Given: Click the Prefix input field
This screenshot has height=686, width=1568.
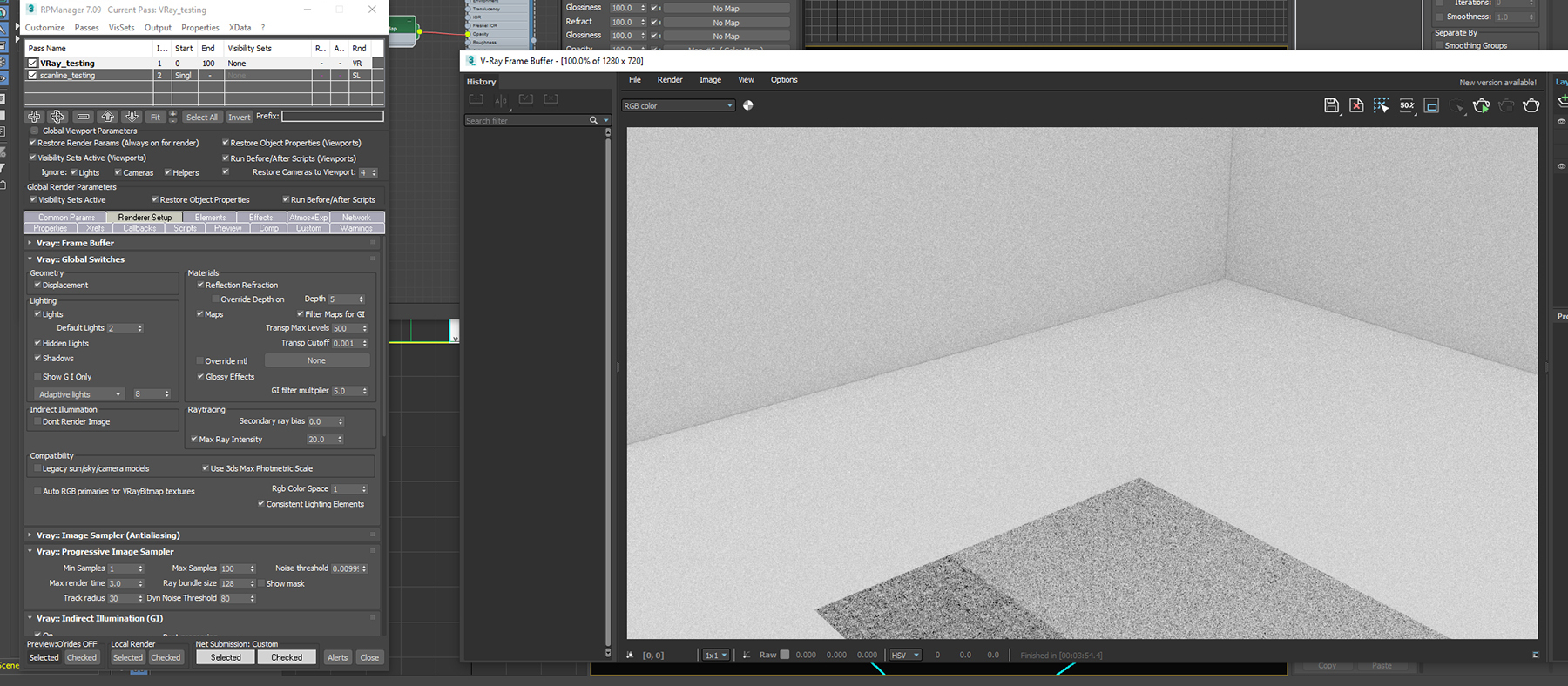Looking at the screenshot, I should pos(332,116).
